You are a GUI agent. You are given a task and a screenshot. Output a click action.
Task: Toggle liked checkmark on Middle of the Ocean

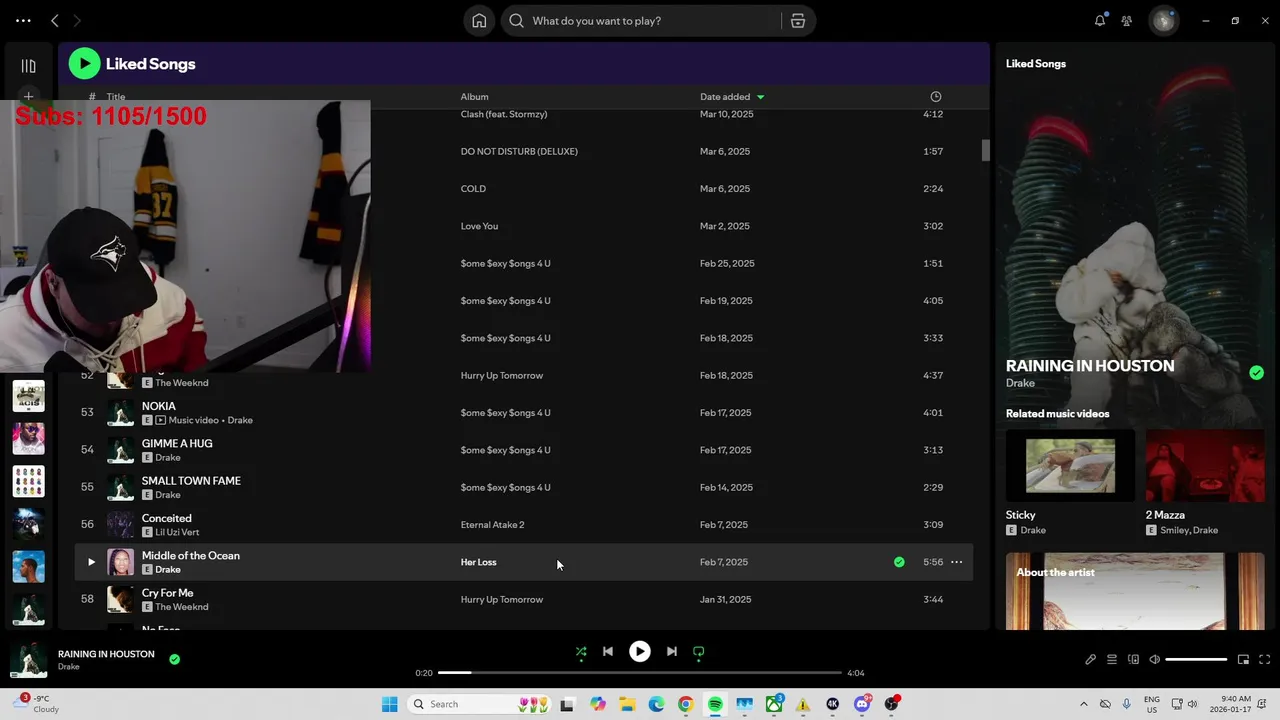pyautogui.click(x=899, y=562)
